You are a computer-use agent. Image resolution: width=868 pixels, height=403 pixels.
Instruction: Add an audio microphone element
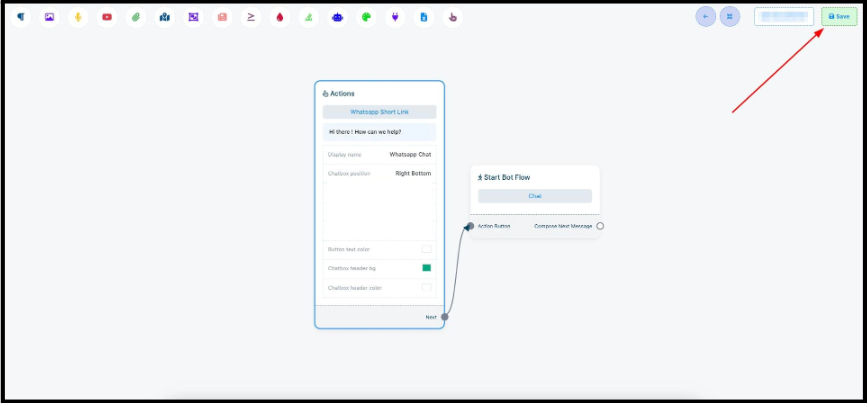[x=78, y=17]
